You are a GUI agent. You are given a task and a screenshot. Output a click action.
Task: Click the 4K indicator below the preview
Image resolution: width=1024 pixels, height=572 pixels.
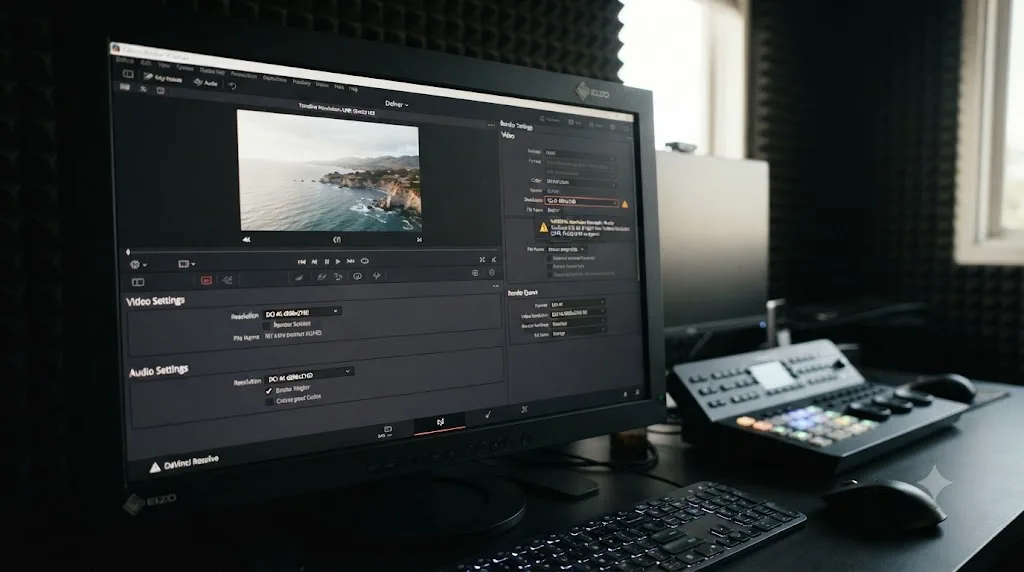tap(246, 240)
